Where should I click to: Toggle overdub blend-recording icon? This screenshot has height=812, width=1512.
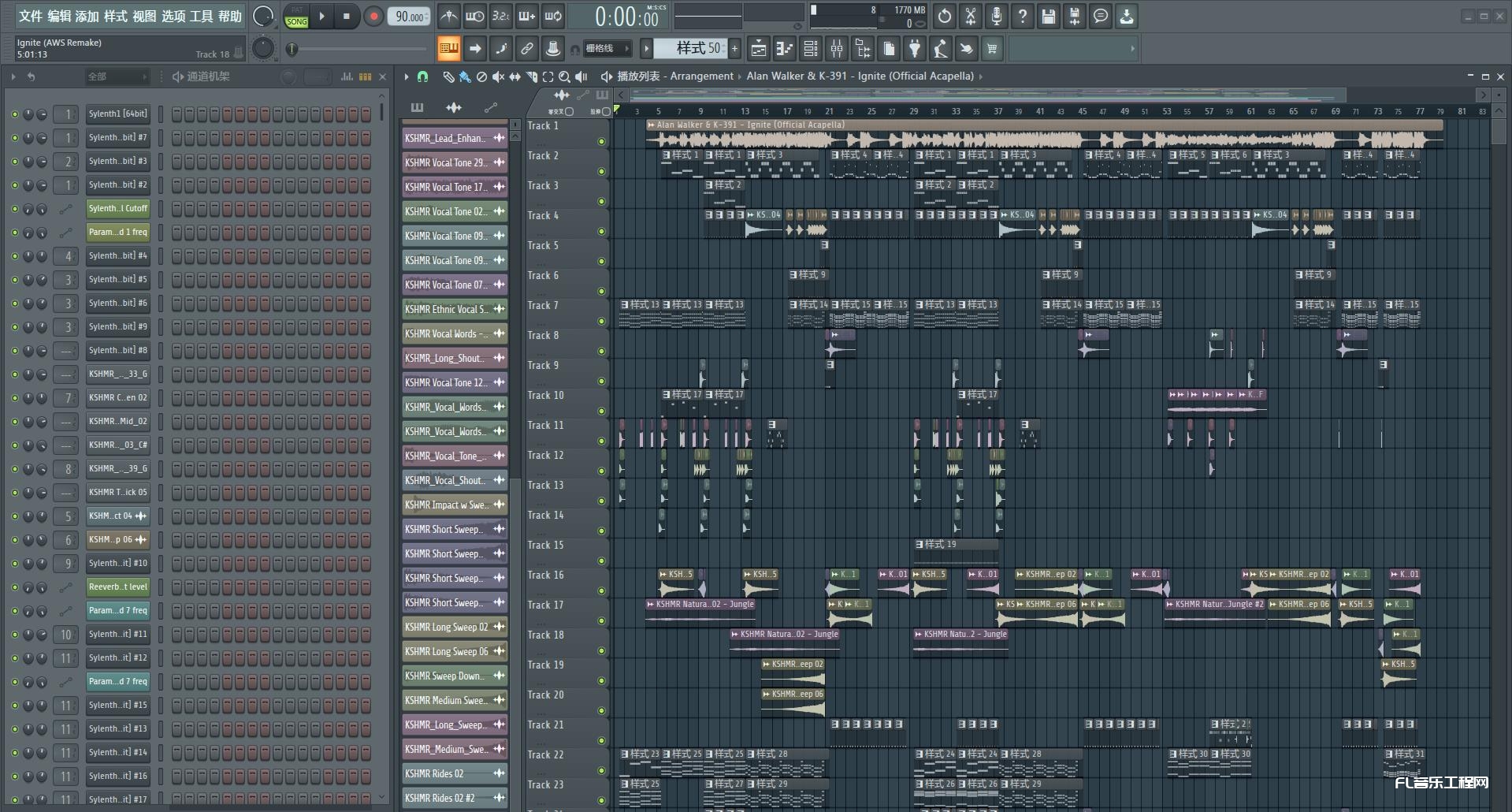[527, 16]
